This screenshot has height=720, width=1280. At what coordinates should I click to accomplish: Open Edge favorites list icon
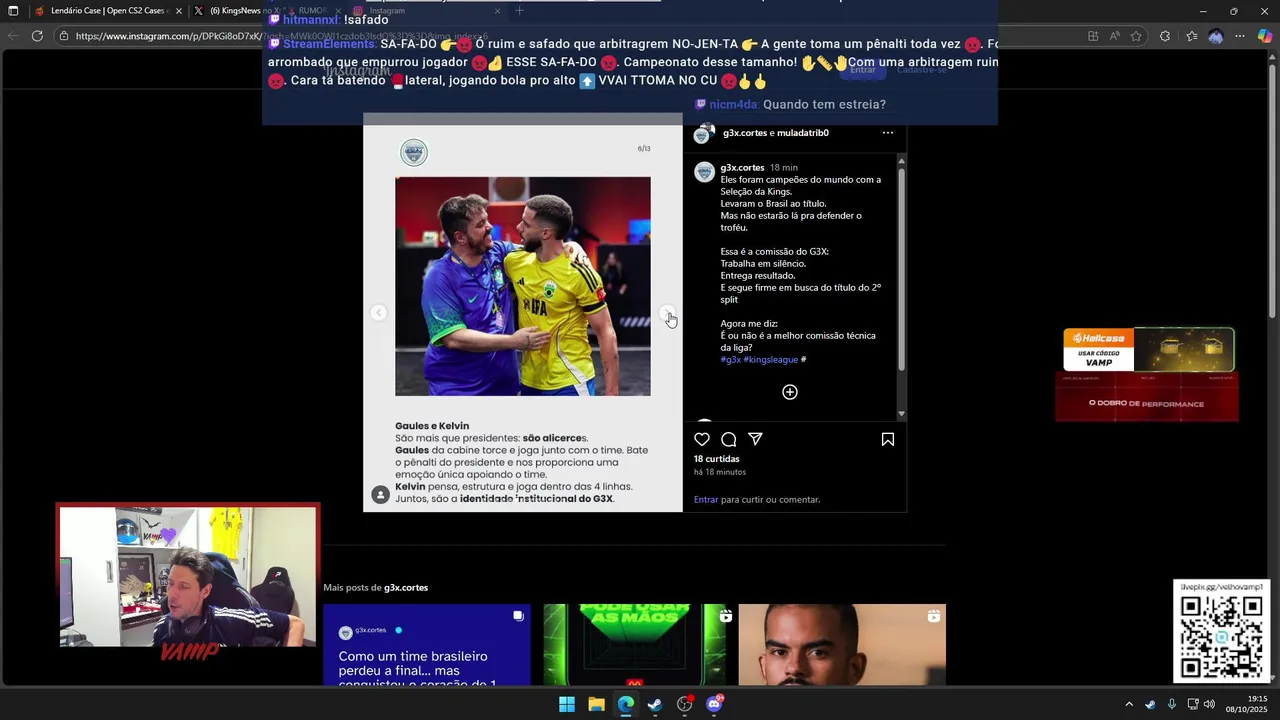(1191, 36)
